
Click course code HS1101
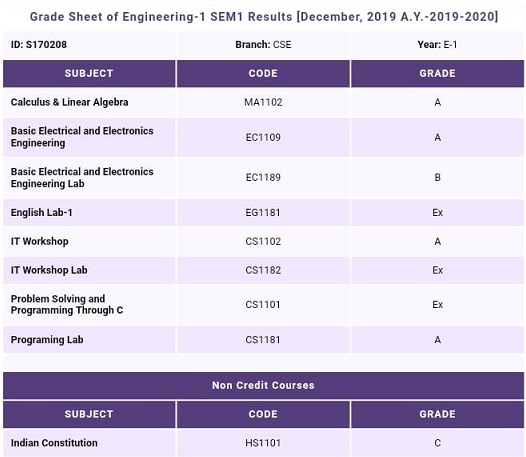click(263, 443)
